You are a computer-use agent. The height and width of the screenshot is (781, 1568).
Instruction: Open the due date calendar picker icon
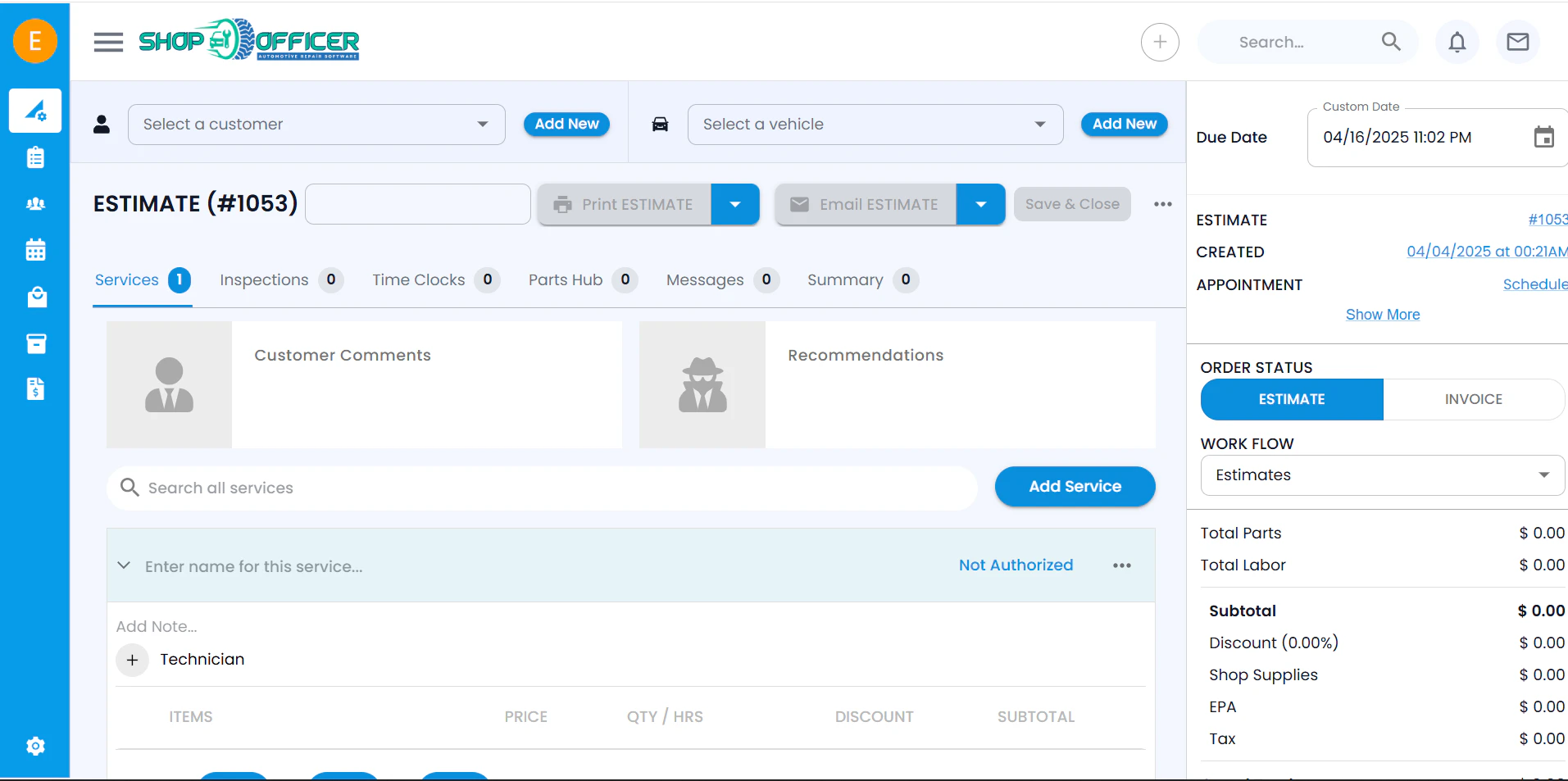coord(1544,137)
